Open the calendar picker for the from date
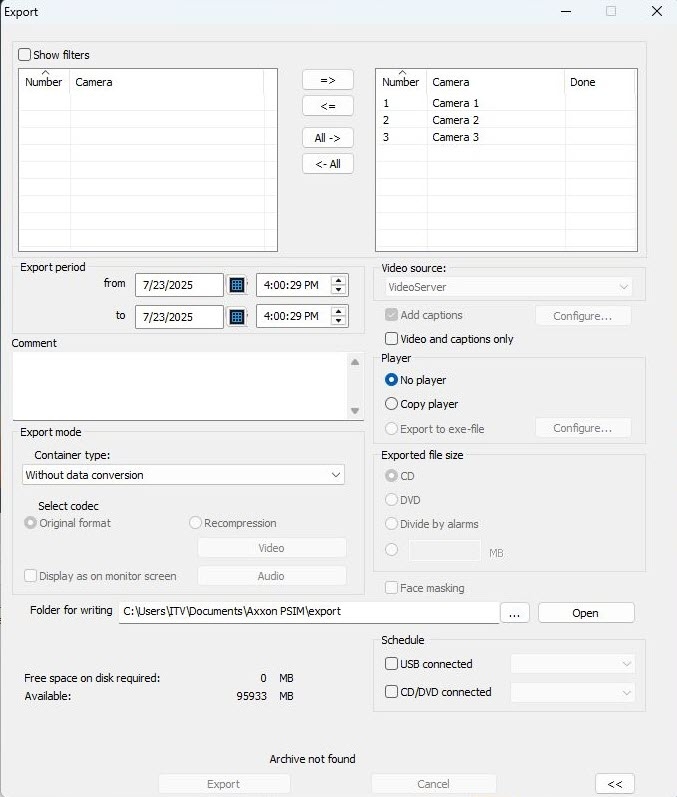The image size is (677, 797). click(x=236, y=285)
